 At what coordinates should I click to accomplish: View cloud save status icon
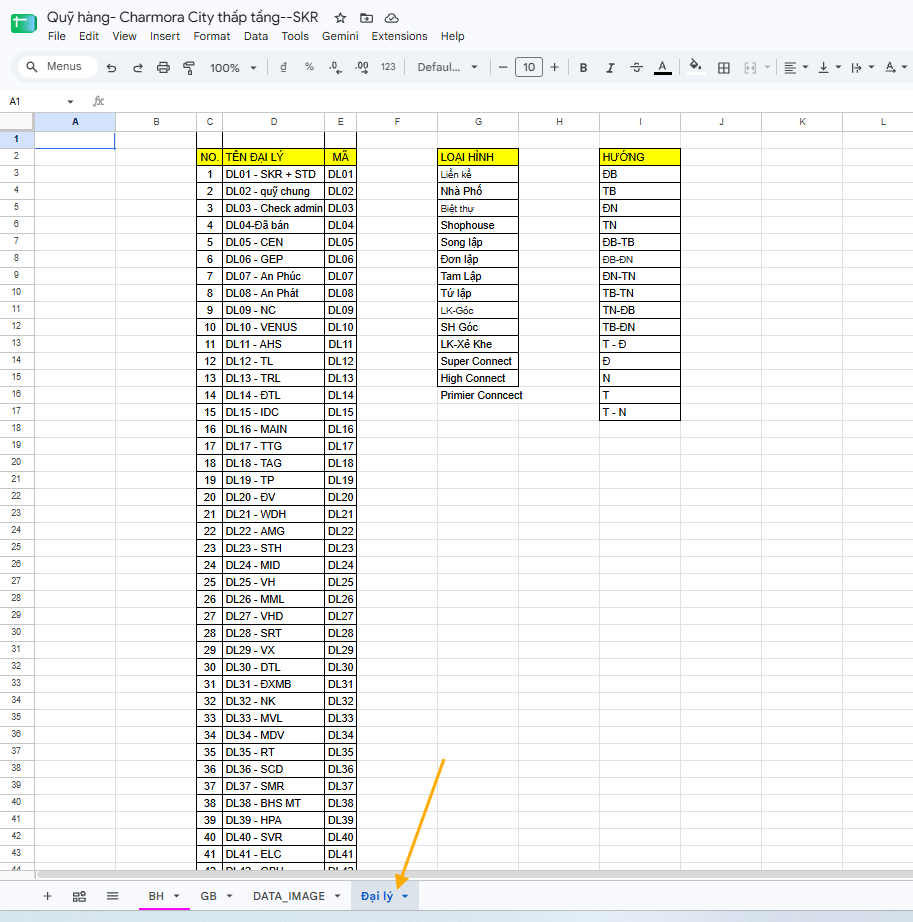point(392,18)
